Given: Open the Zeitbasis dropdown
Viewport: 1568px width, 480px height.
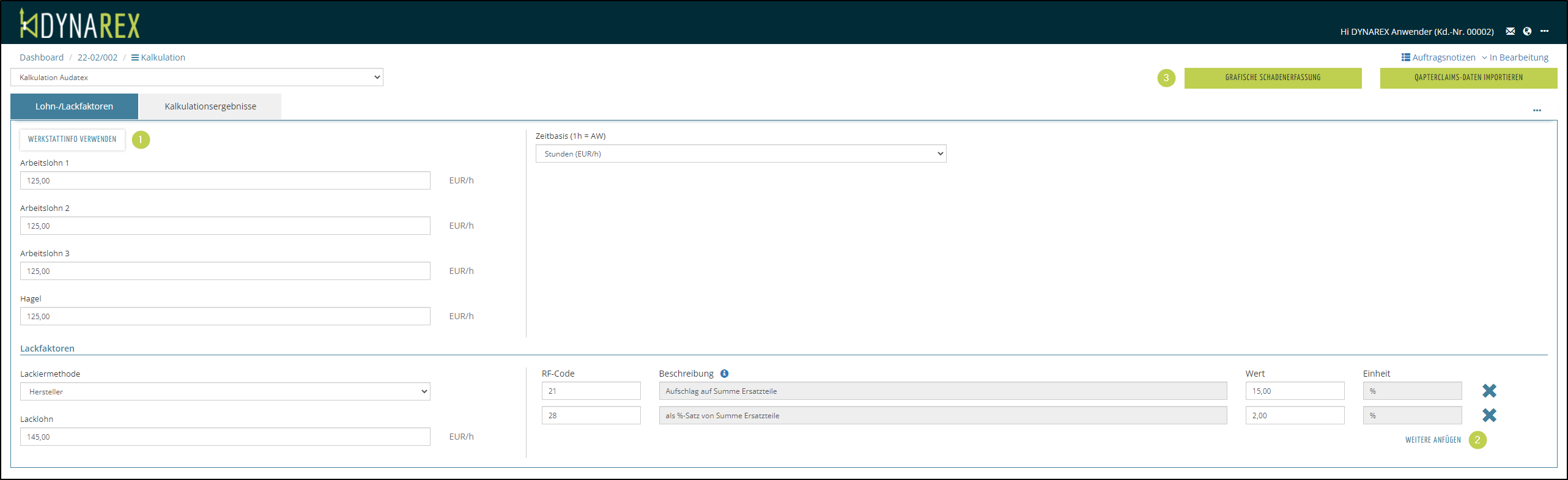Looking at the screenshot, I should (741, 153).
